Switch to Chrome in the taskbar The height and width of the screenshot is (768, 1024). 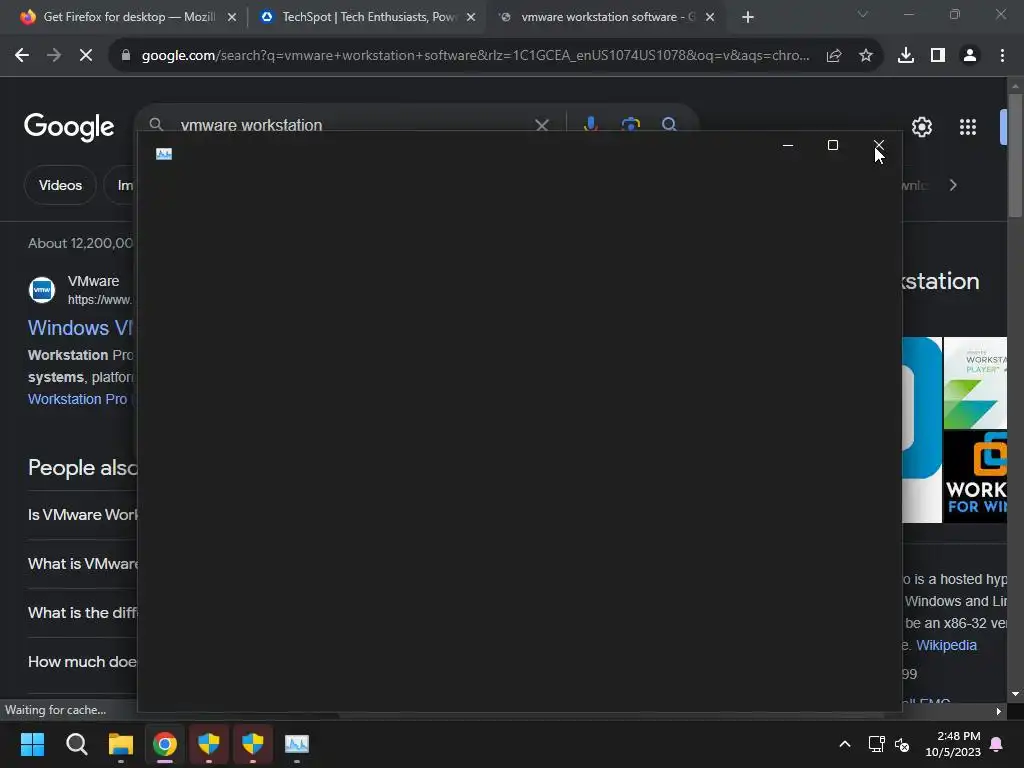click(x=165, y=744)
